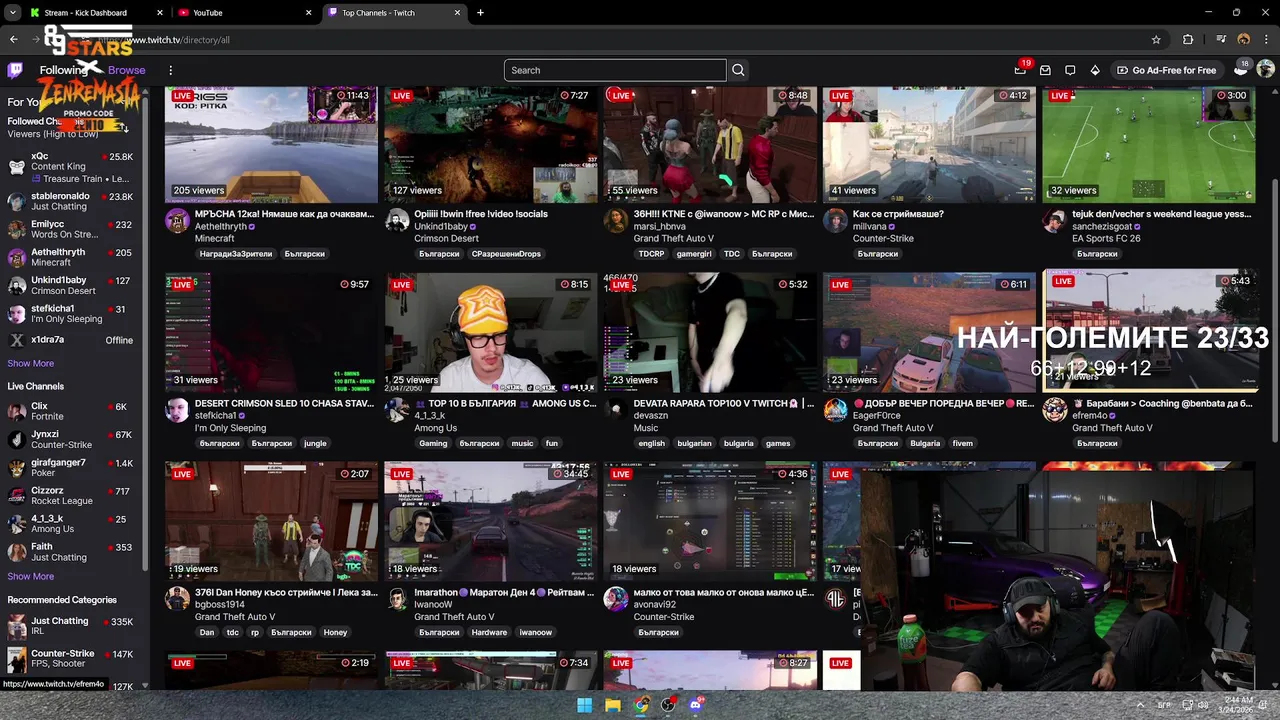1280x720 pixels.
Task: Click Jynxzi avatar in Live Channels
Action: [x=16, y=440]
